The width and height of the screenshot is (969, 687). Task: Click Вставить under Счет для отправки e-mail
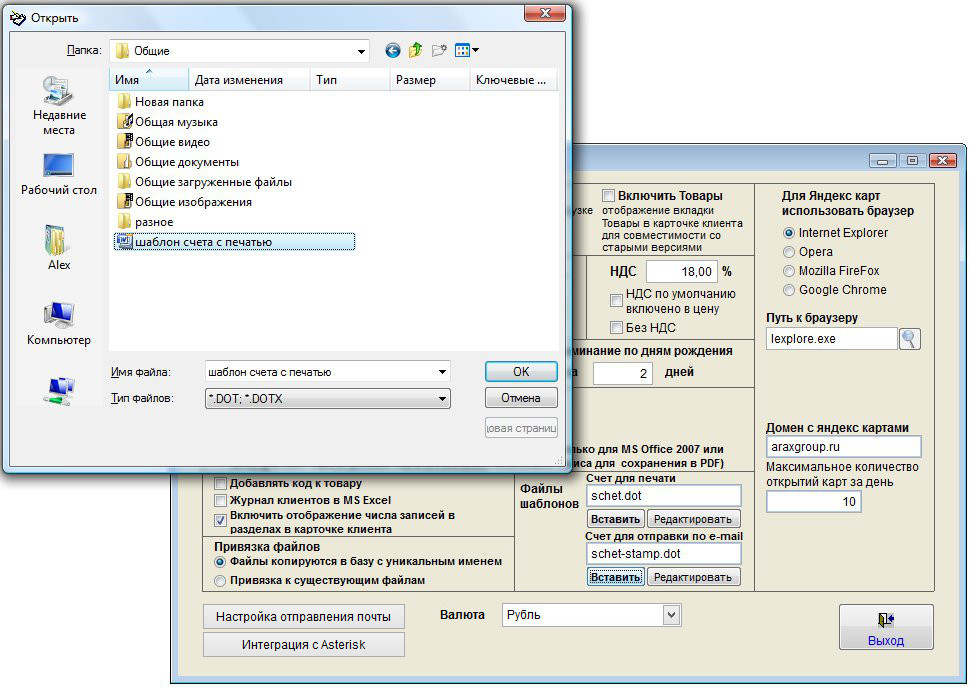(x=615, y=577)
